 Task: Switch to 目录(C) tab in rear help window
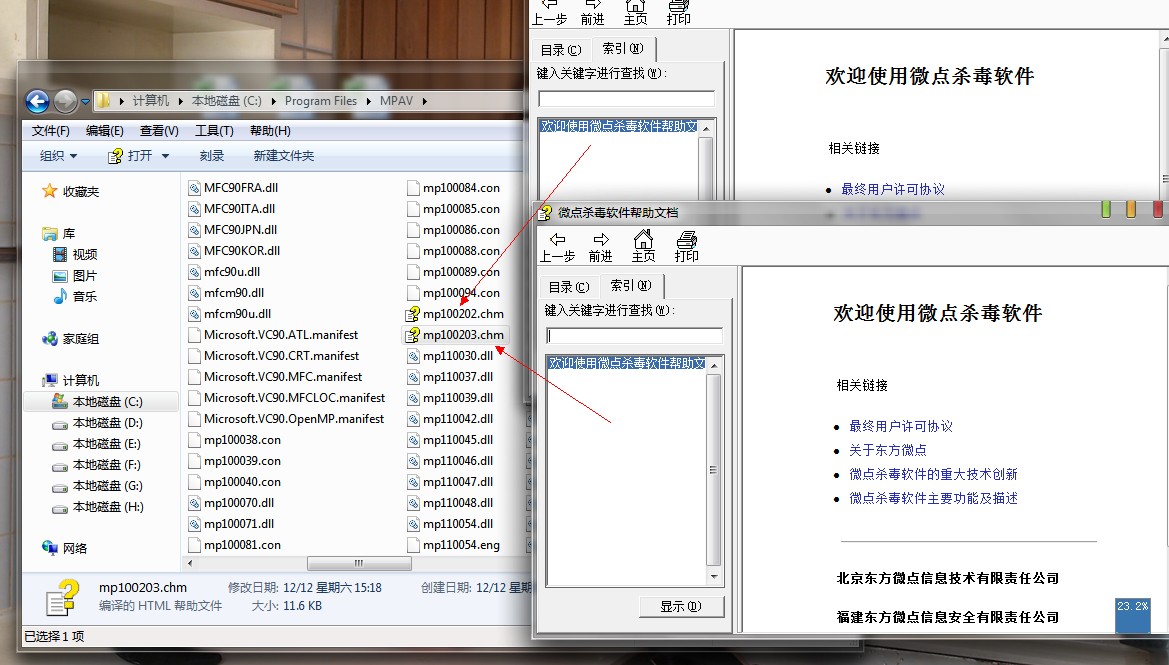tap(561, 50)
